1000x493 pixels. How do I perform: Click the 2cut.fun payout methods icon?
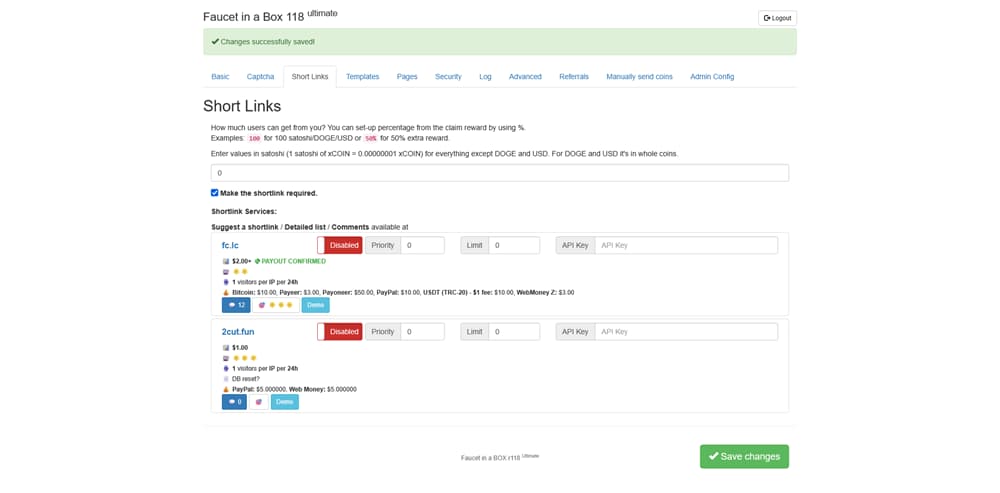coord(226,389)
